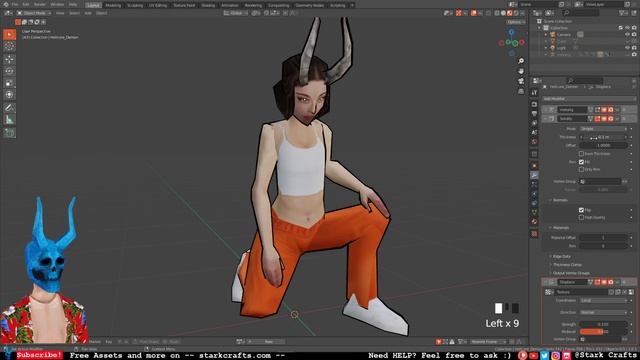Toggle Collection visibility eye in outliner

click(627, 28)
